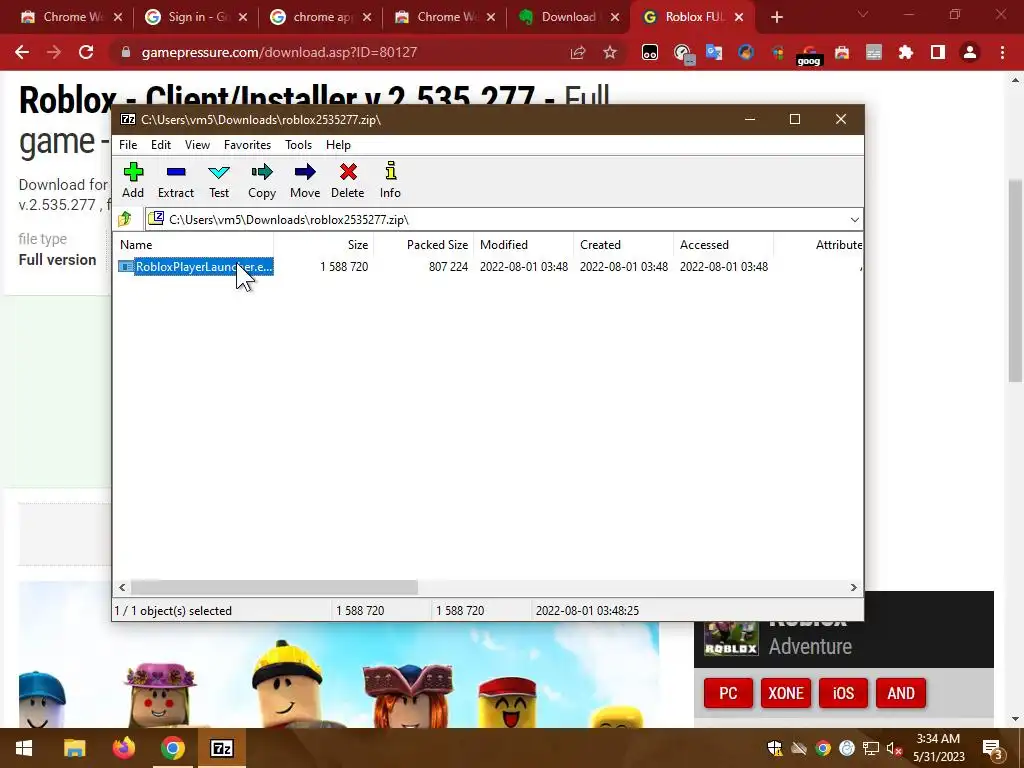Open the Roblox game thumbnail on page
The height and width of the screenshot is (768, 1024).
click(731, 638)
